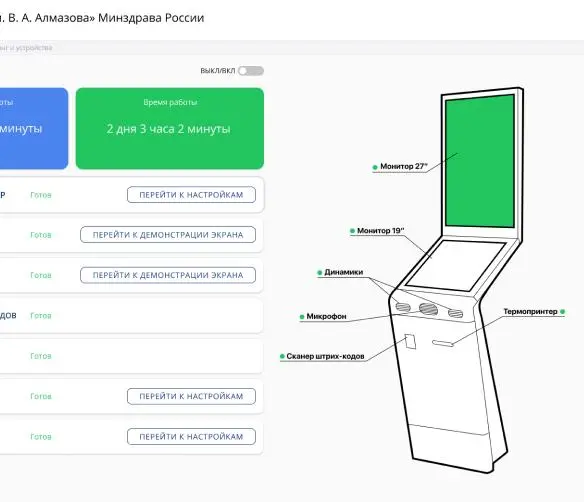
Task: Select the Сканер штрих-кодов label
Action: [x=325, y=356]
